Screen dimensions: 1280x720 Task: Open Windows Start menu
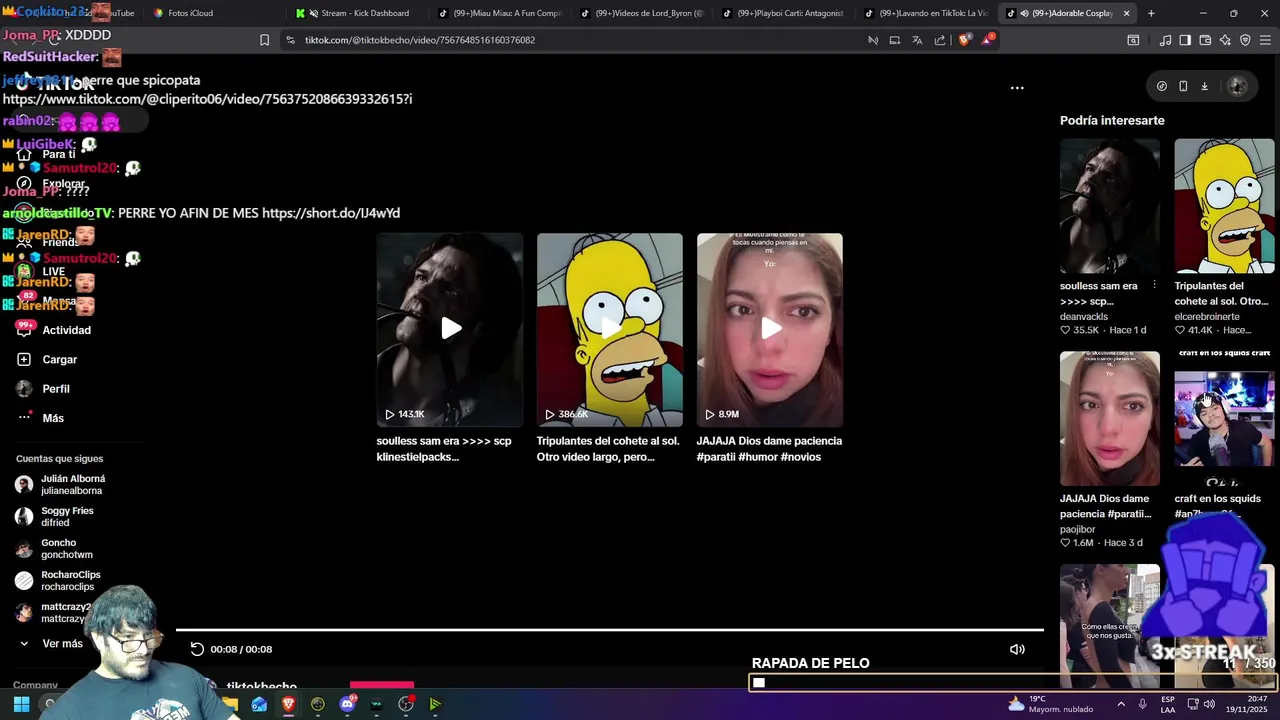pyautogui.click(x=21, y=704)
